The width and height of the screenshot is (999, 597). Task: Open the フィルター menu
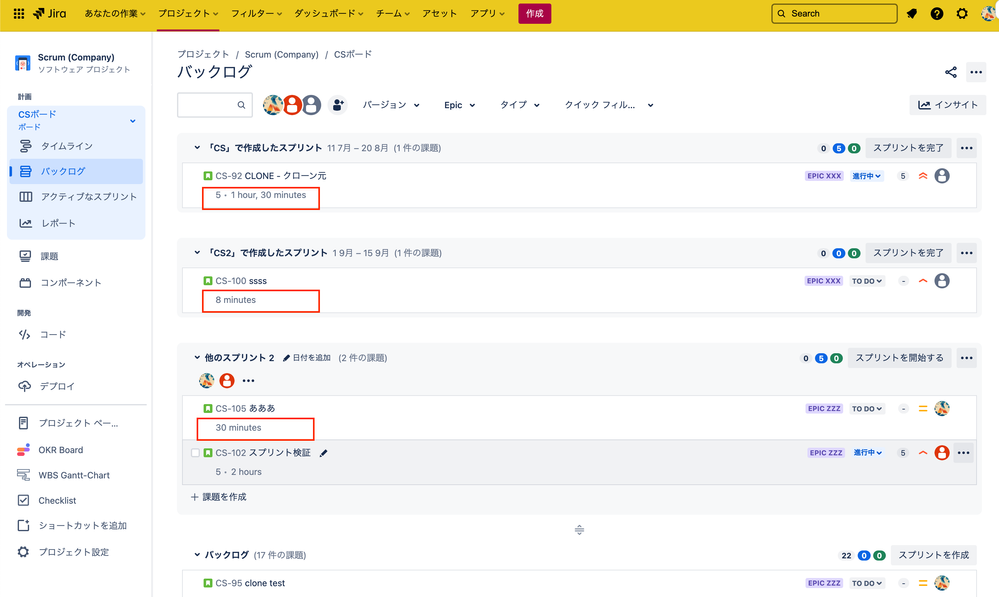click(253, 14)
